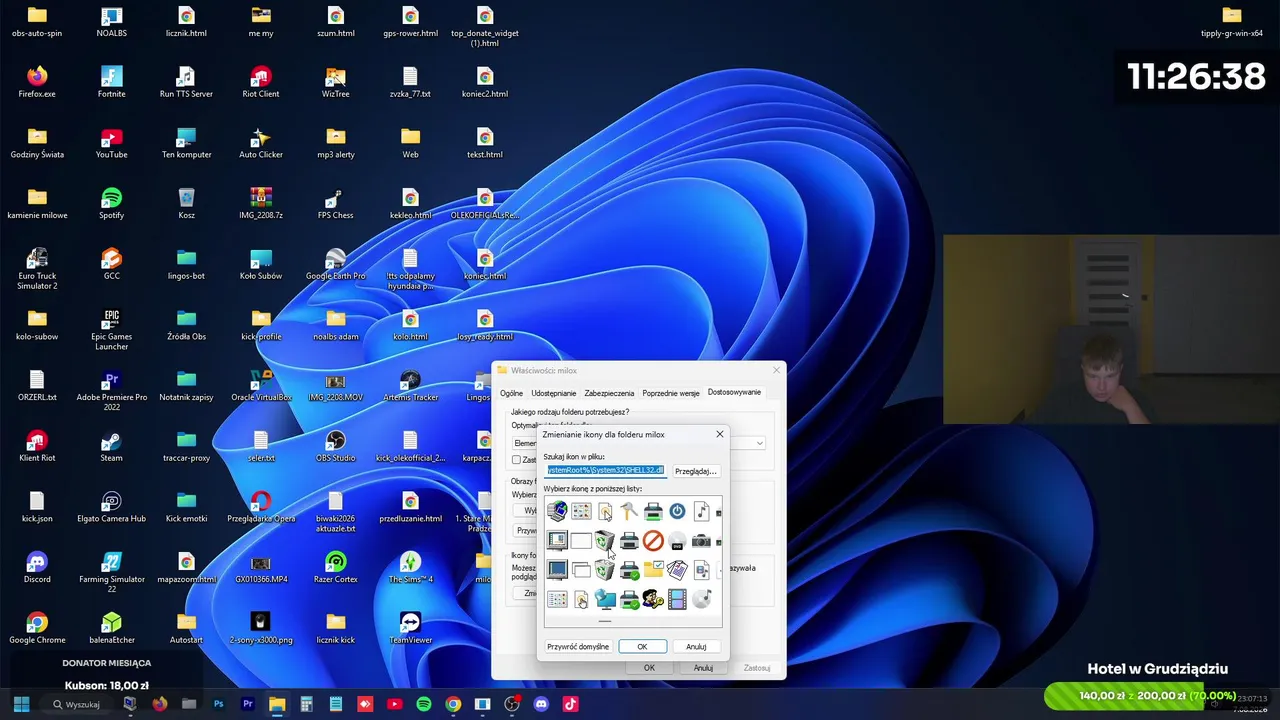This screenshot has height=720, width=1280.
Task: Select the monitor with globe network icon
Action: click(x=605, y=599)
